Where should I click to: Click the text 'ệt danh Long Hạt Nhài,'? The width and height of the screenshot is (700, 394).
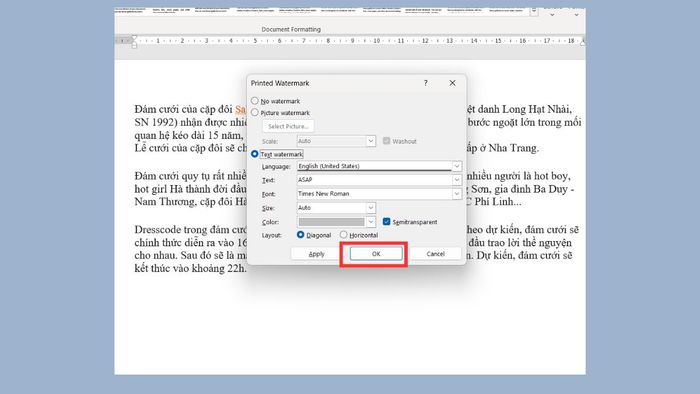pos(519,109)
